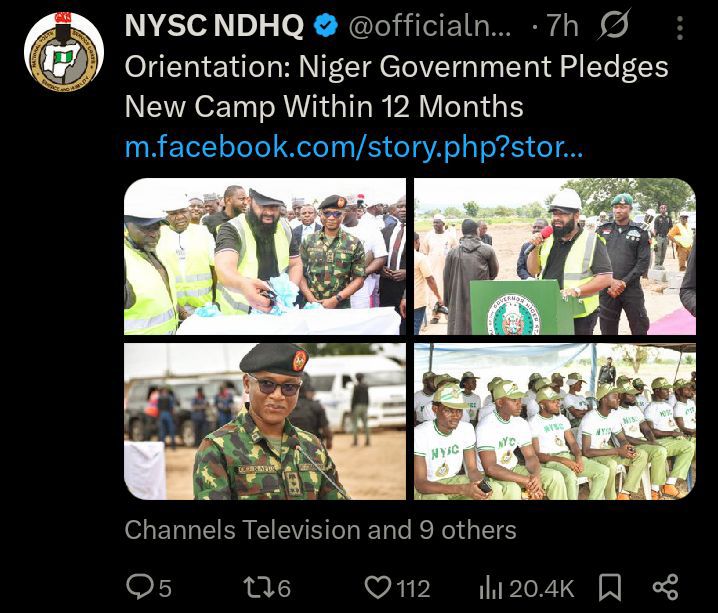Viewport: 718px width, 613px height.
Task: Tap the repost arrows icon
Action: click(258, 587)
